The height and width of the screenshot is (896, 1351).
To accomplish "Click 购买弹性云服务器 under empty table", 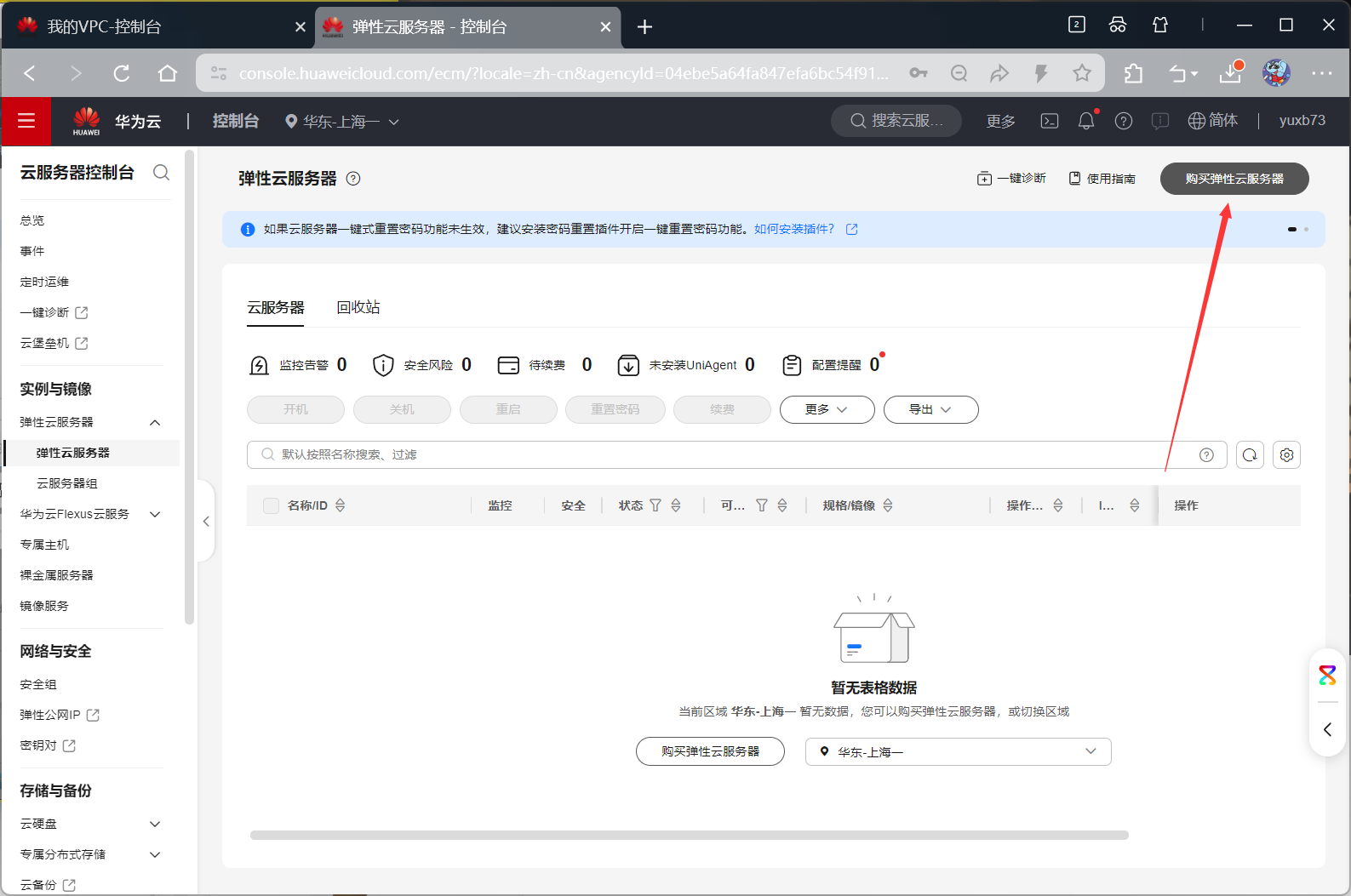I will tap(710, 751).
